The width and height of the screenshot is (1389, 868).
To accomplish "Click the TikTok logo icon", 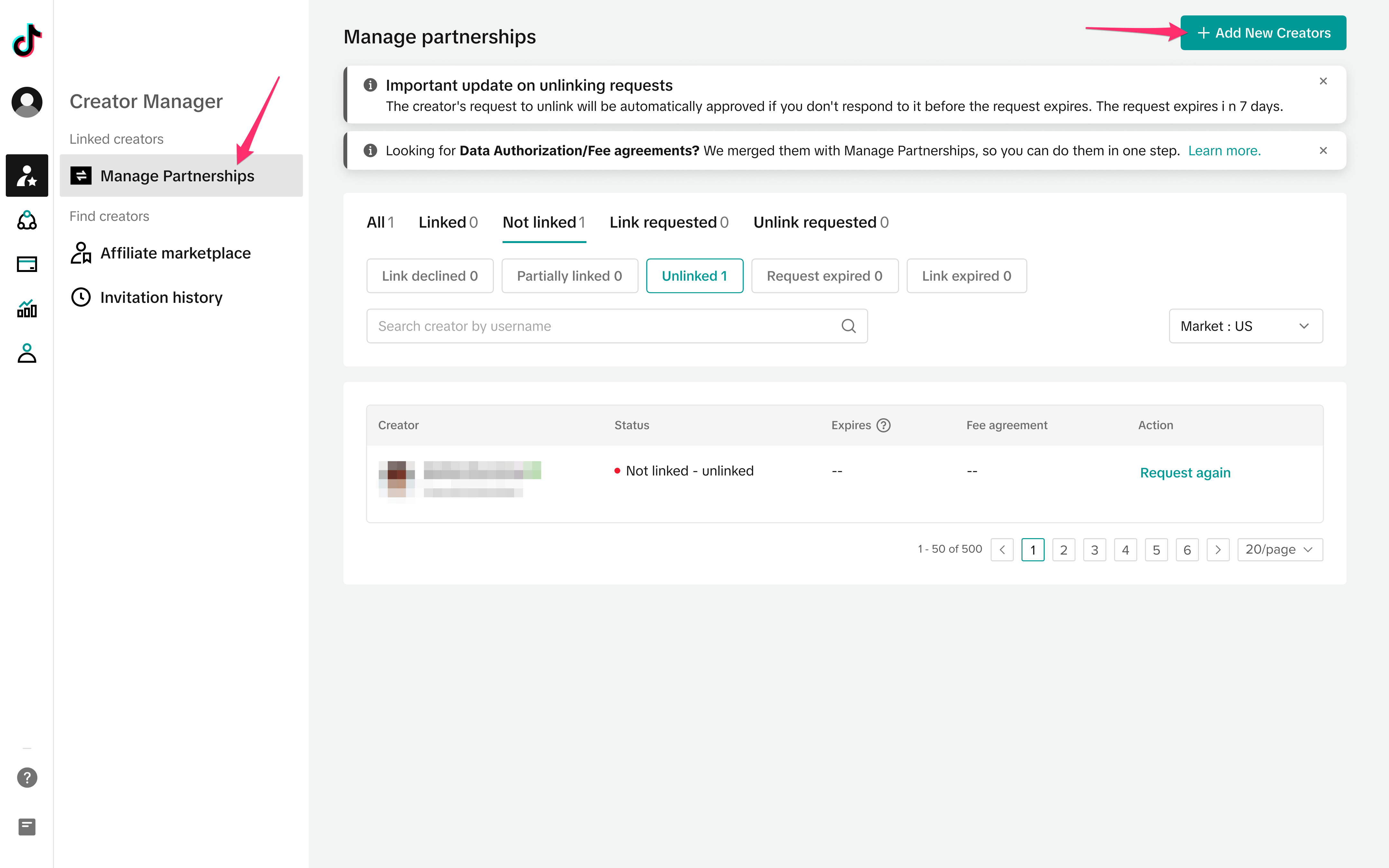I will 27,40.
